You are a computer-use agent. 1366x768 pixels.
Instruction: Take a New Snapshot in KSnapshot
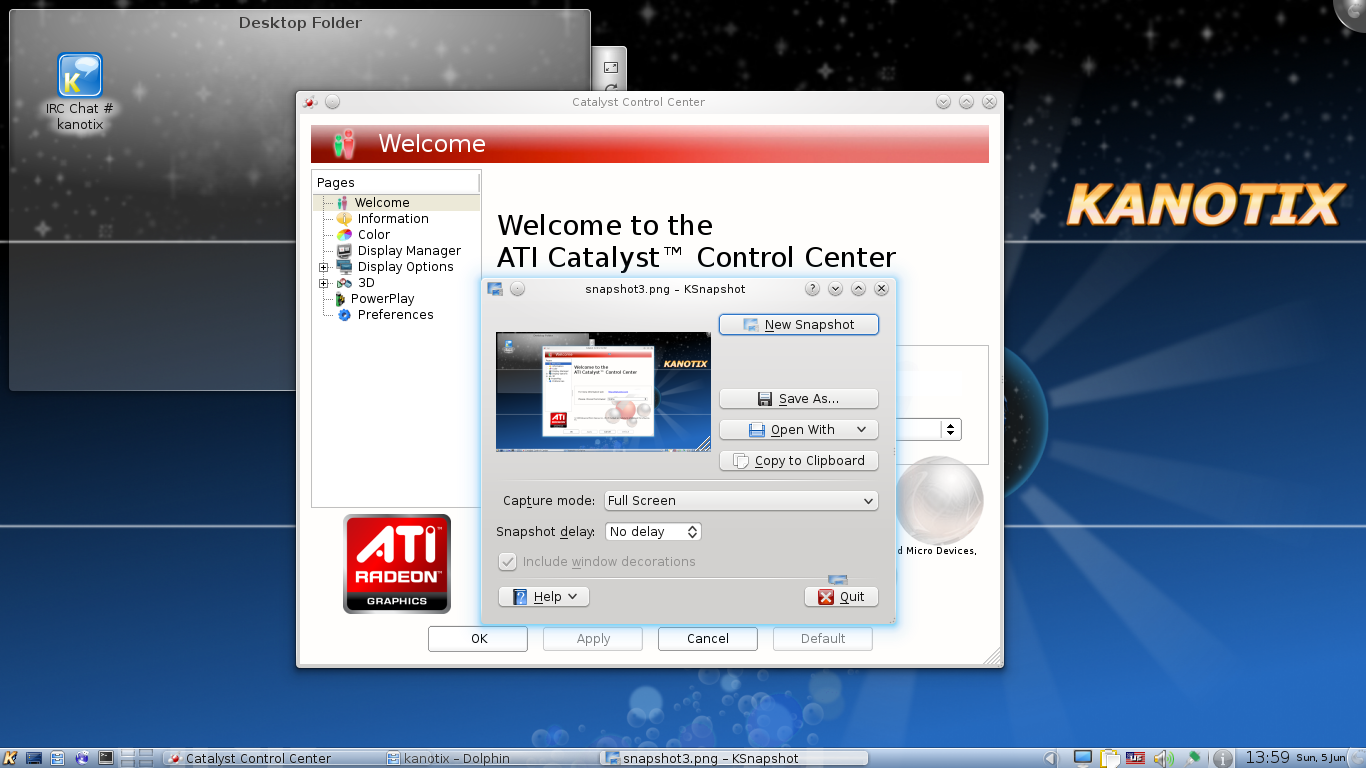click(799, 325)
